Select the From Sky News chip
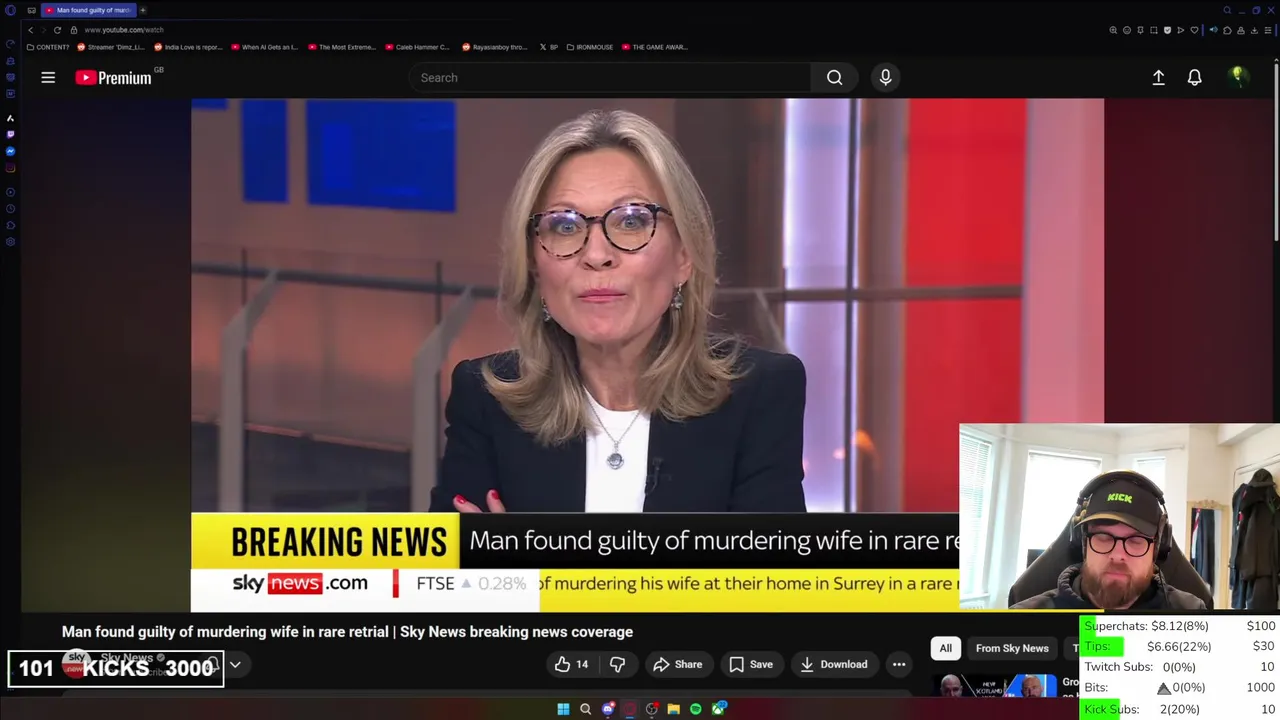This screenshot has height=720, width=1280. coord(1012,648)
